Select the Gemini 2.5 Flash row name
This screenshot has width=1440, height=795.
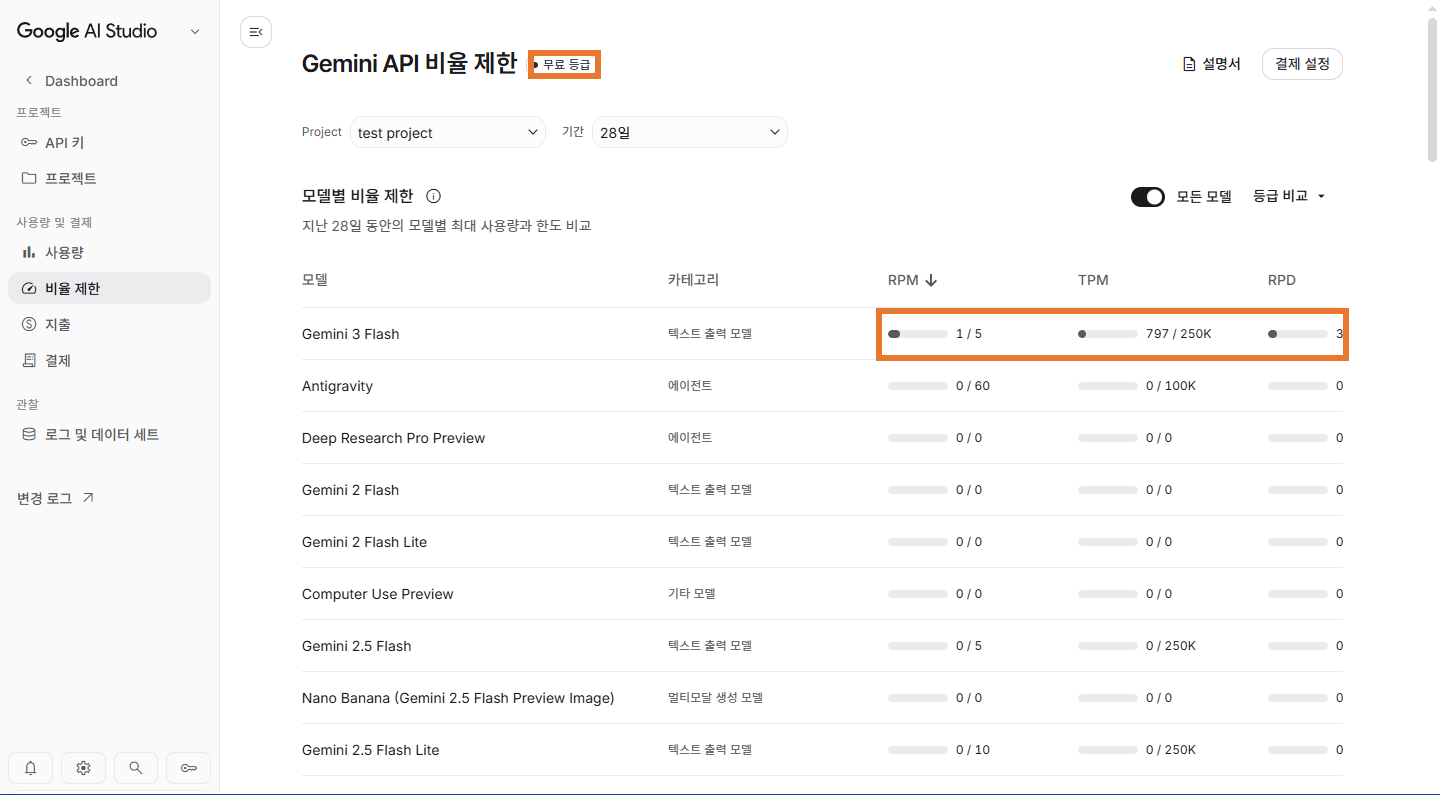(x=357, y=646)
